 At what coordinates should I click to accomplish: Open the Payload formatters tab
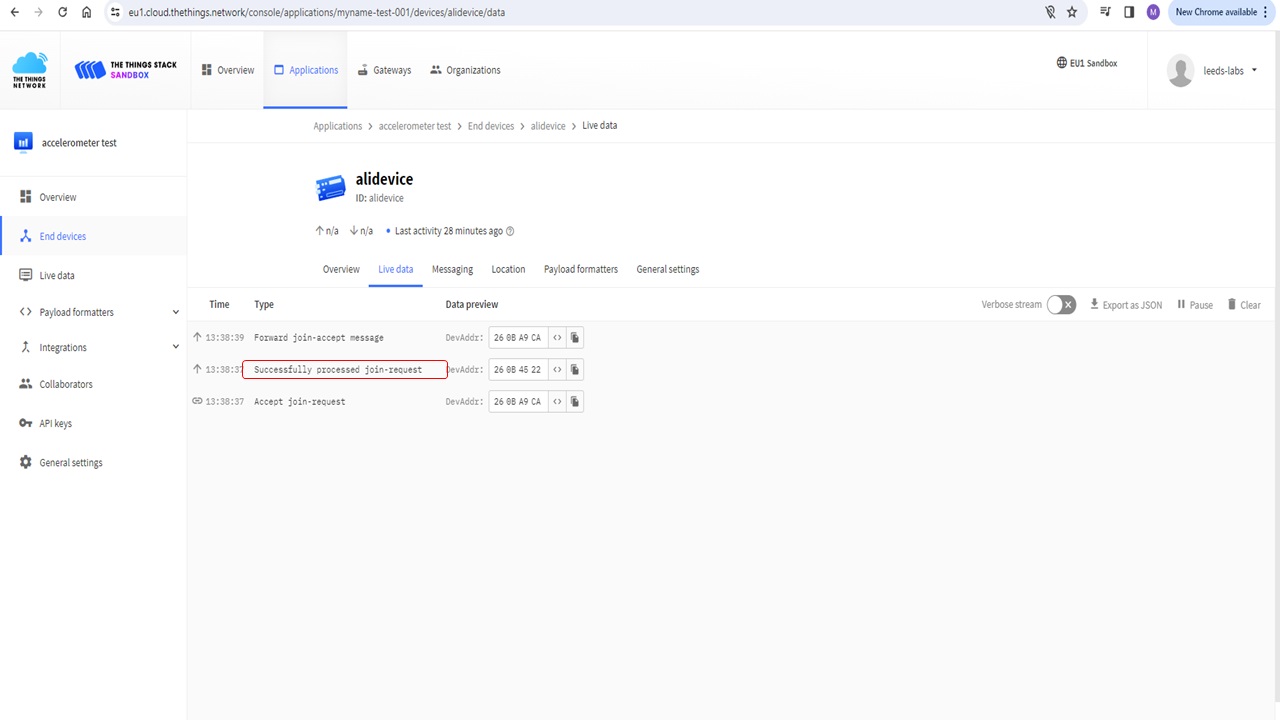581,269
